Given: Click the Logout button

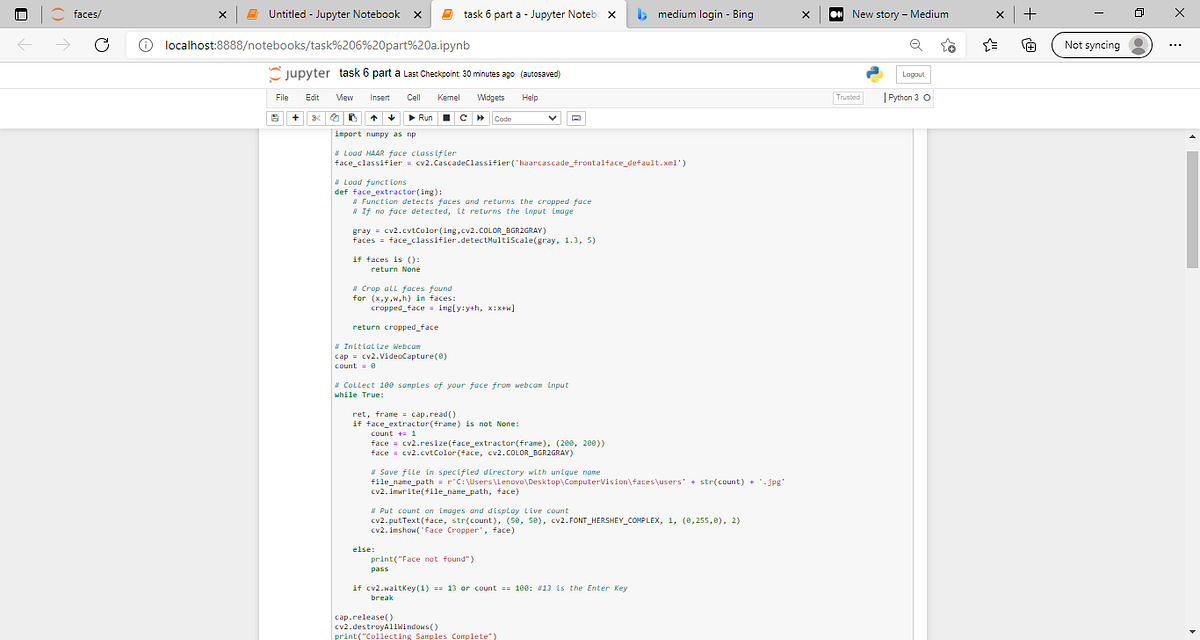Looking at the screenshot, I should [x=912, y=74].
